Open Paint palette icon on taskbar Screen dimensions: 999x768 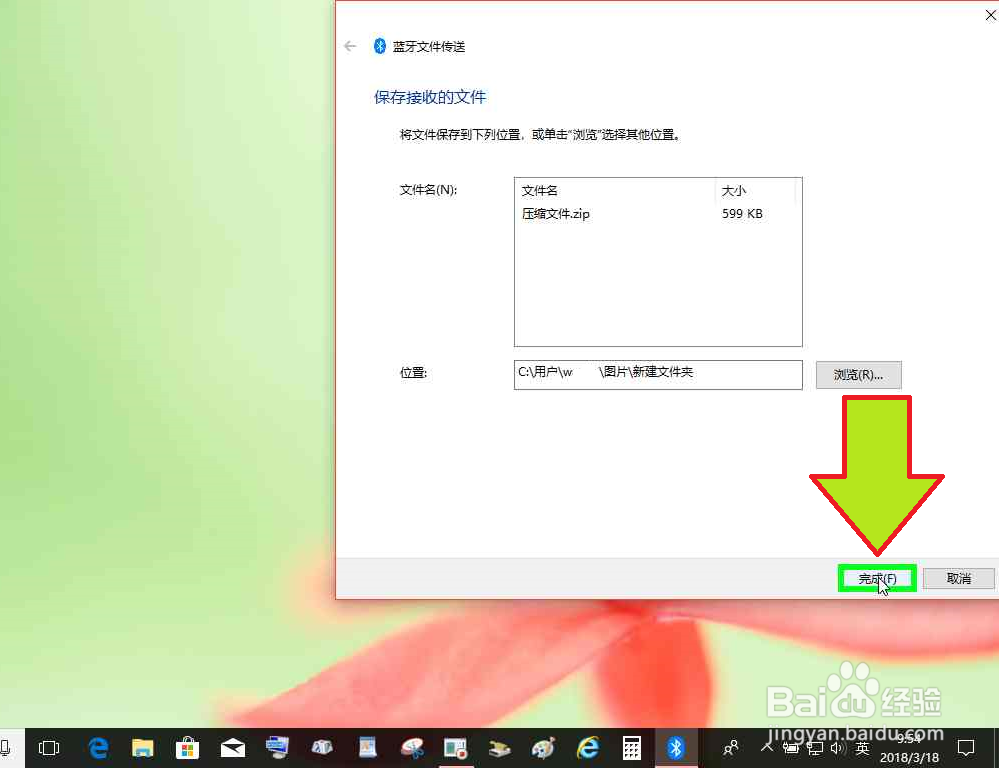(x=543, y=748)
